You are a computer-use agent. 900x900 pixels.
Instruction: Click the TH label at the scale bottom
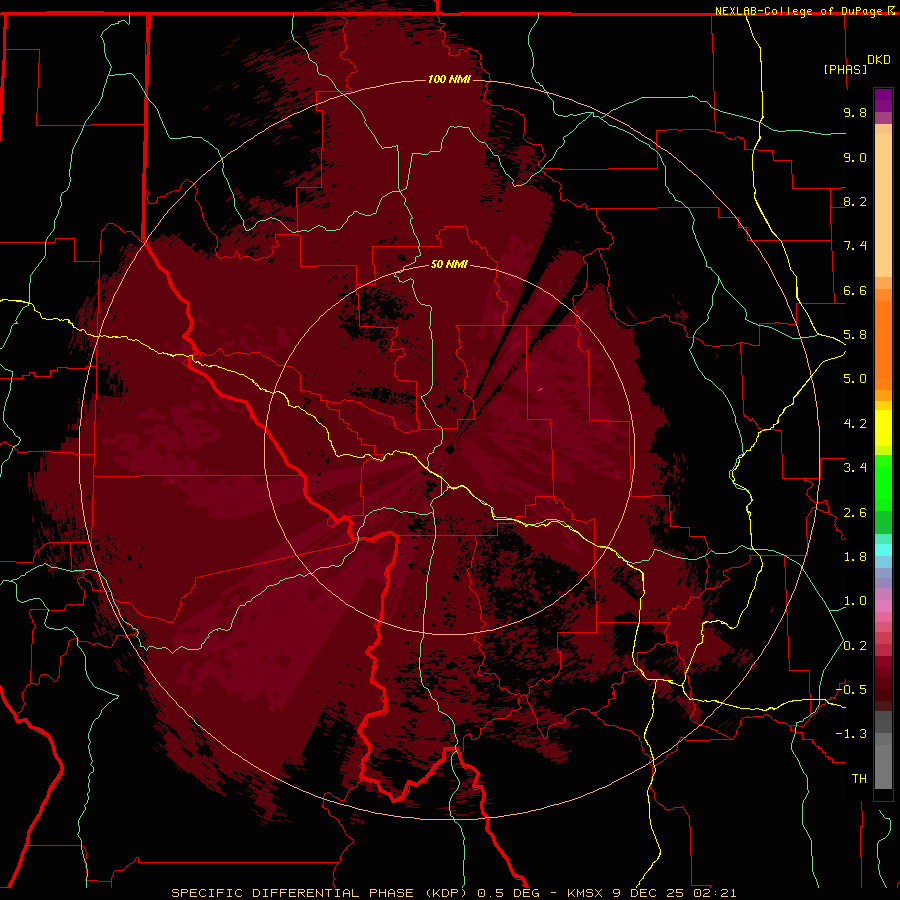(859, 779)
